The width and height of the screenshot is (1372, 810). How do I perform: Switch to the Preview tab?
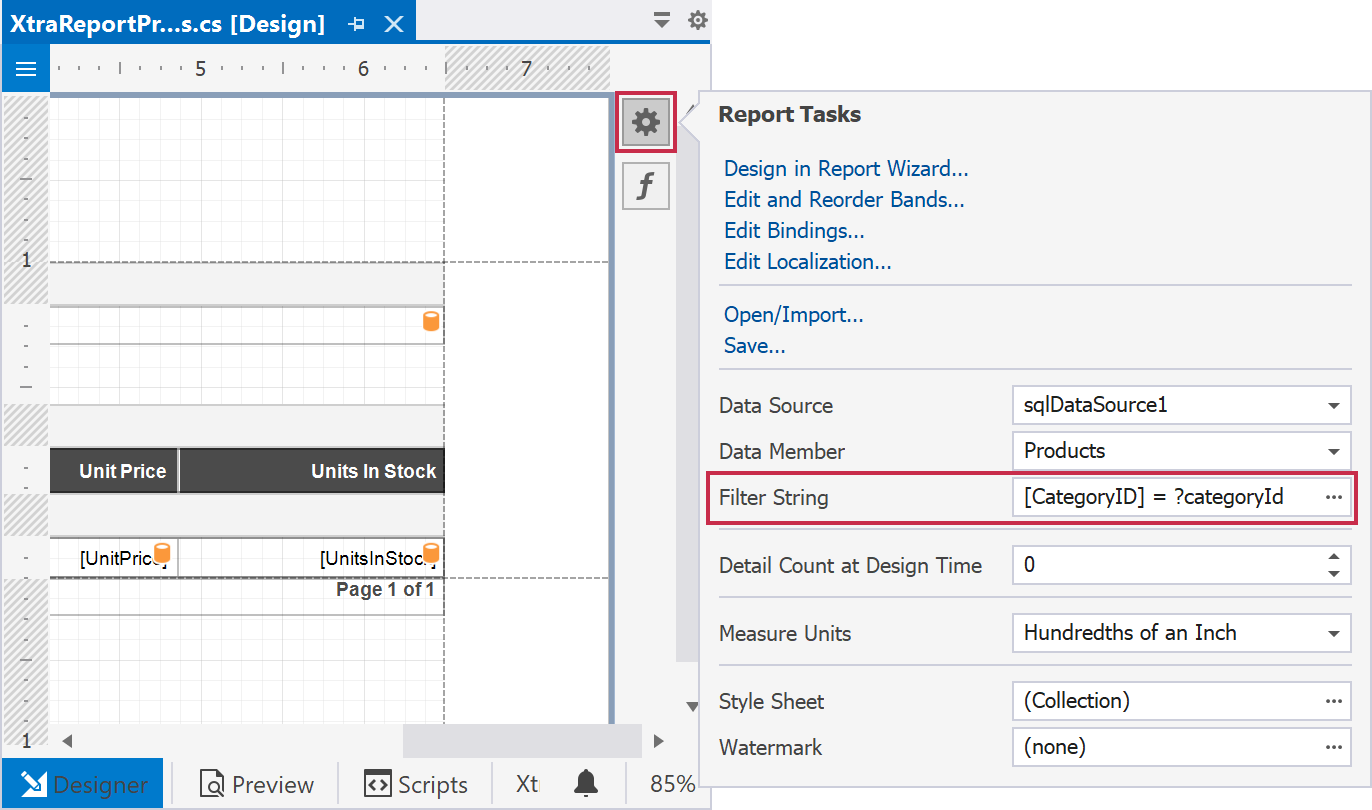pos(257,785)
